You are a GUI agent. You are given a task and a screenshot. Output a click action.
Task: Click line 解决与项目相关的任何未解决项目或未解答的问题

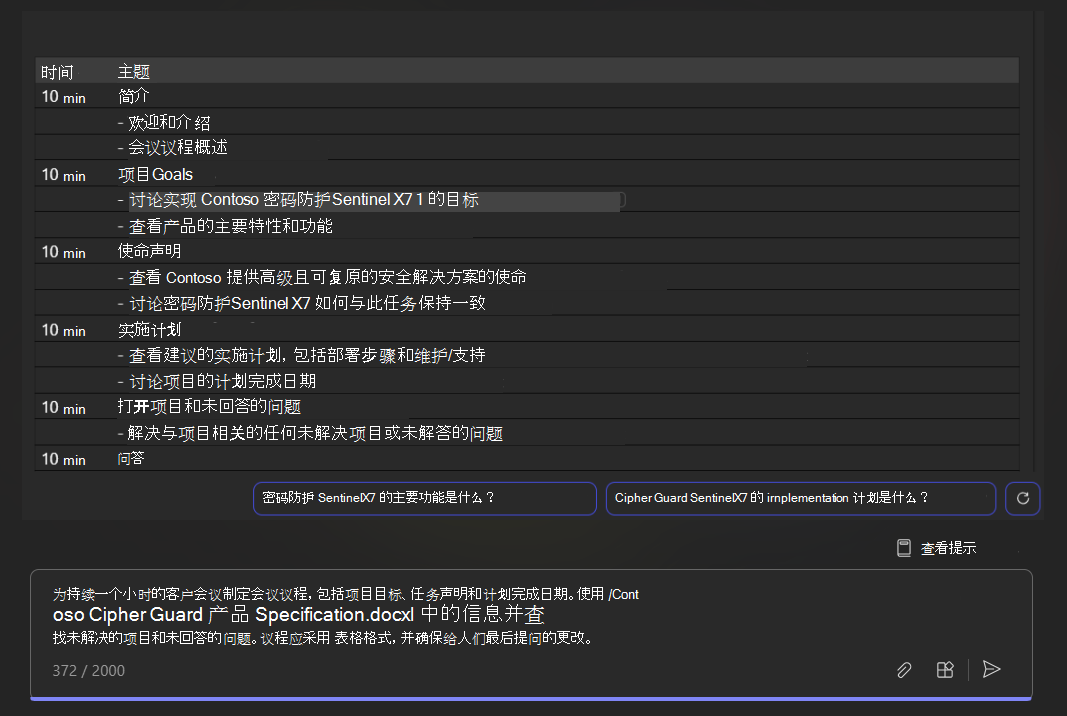point(310,433)
